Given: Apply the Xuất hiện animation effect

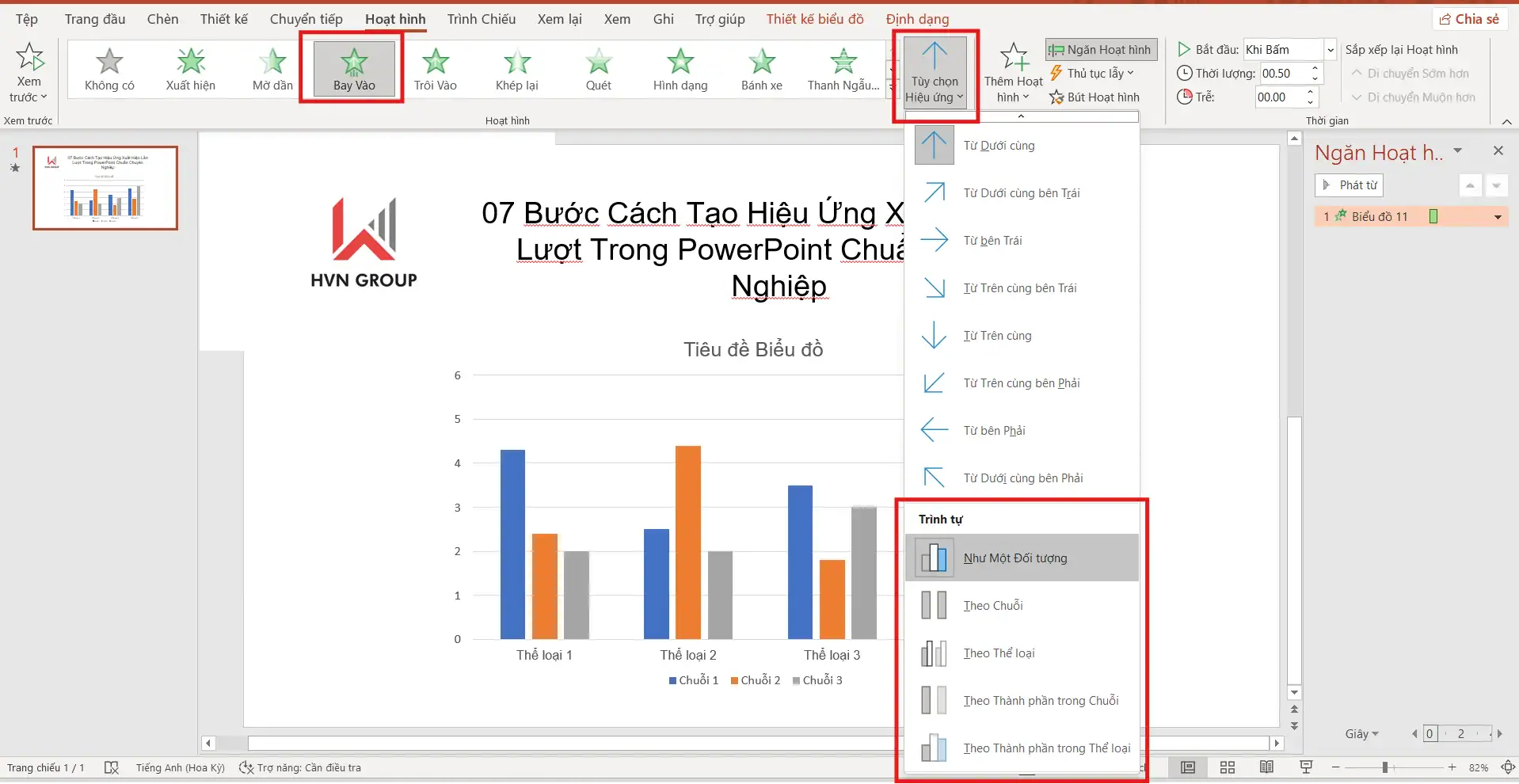Looking at the screenshot, I should tap(190, 70).
